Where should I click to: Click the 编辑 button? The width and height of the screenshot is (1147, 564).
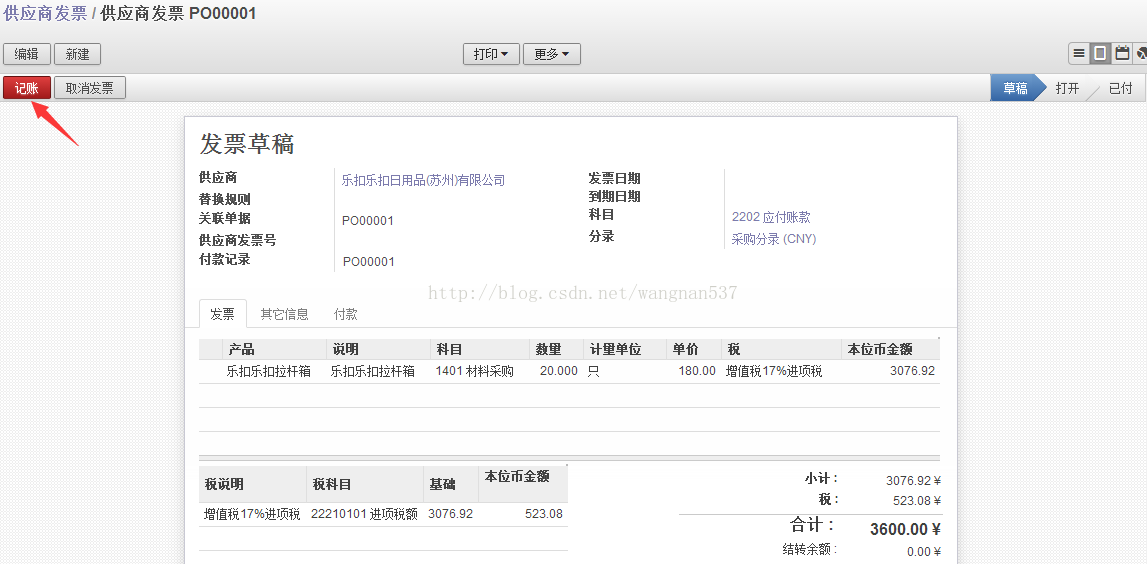click(x=27, y=54)
